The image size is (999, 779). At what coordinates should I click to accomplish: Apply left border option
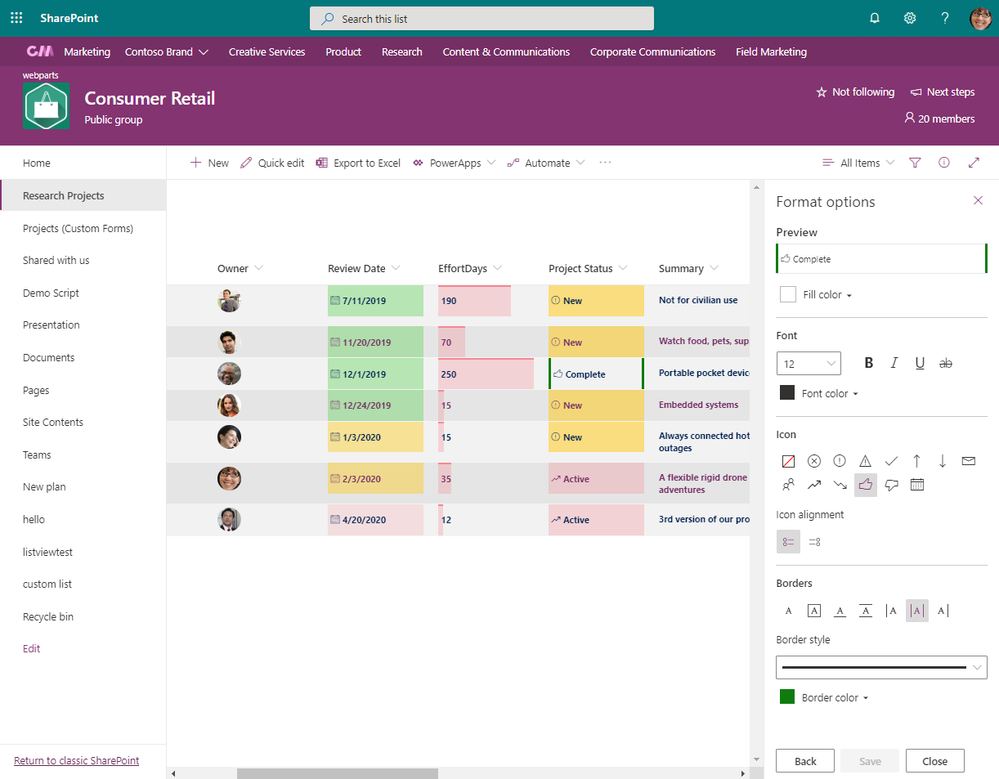tap(891, 611)
